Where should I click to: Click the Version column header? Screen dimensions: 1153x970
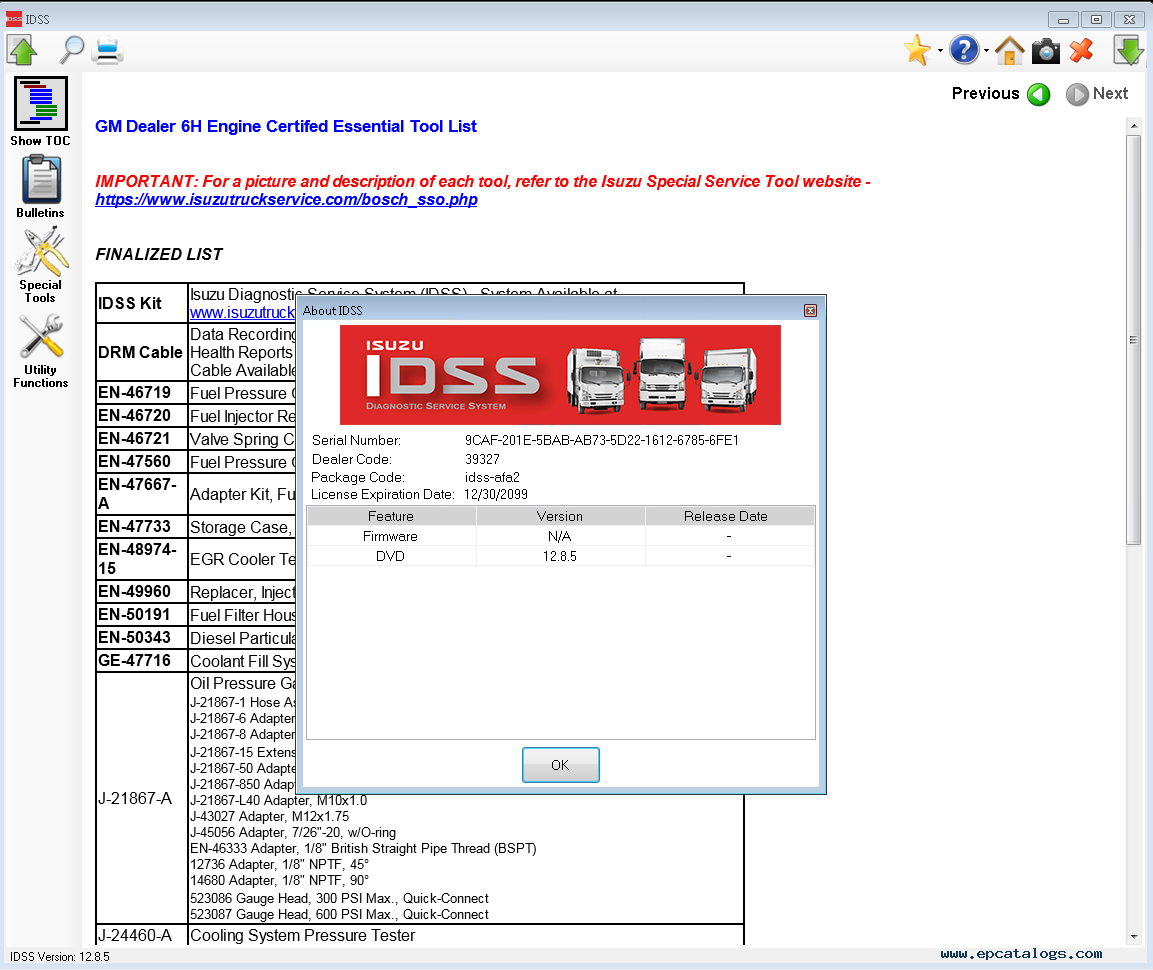560,516
